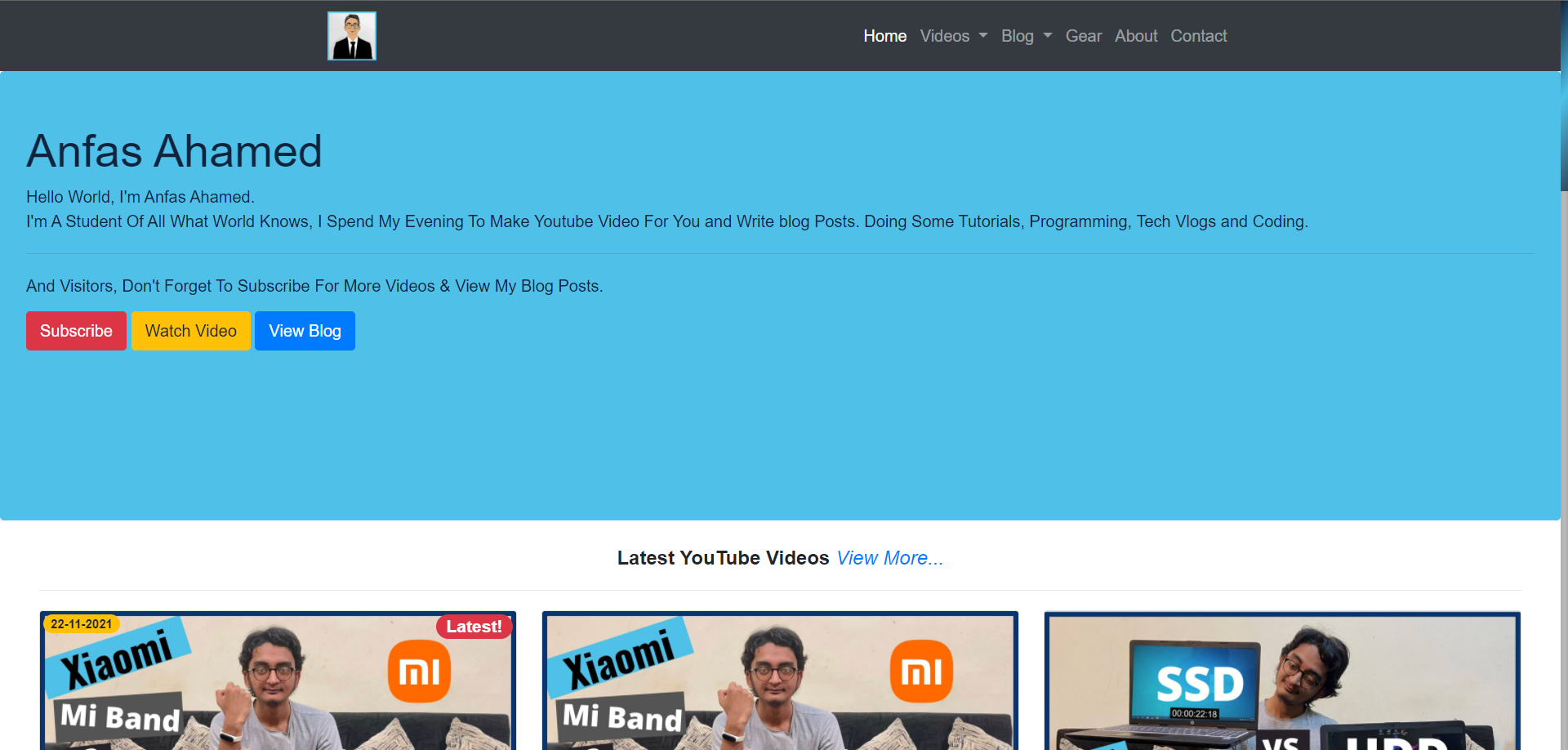Image resolution: width=1568 pixels, height=750 pixels.
Task: Follow the View More... videos link
Action: (889, 558)
